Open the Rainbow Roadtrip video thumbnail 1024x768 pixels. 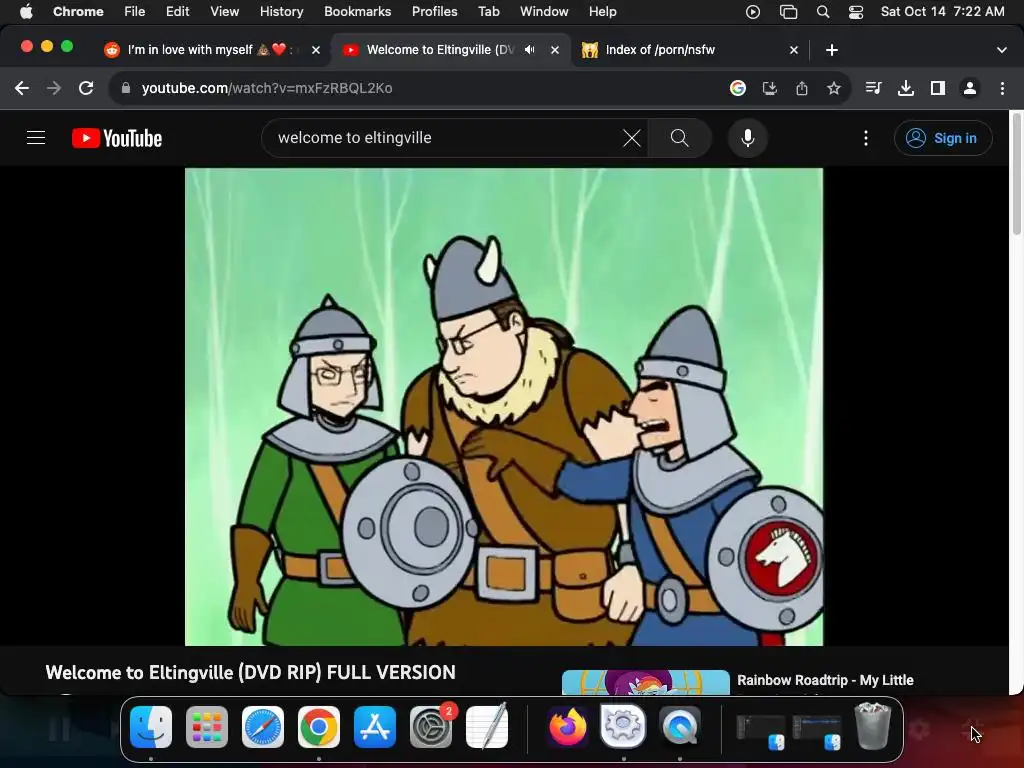point(645,682)
